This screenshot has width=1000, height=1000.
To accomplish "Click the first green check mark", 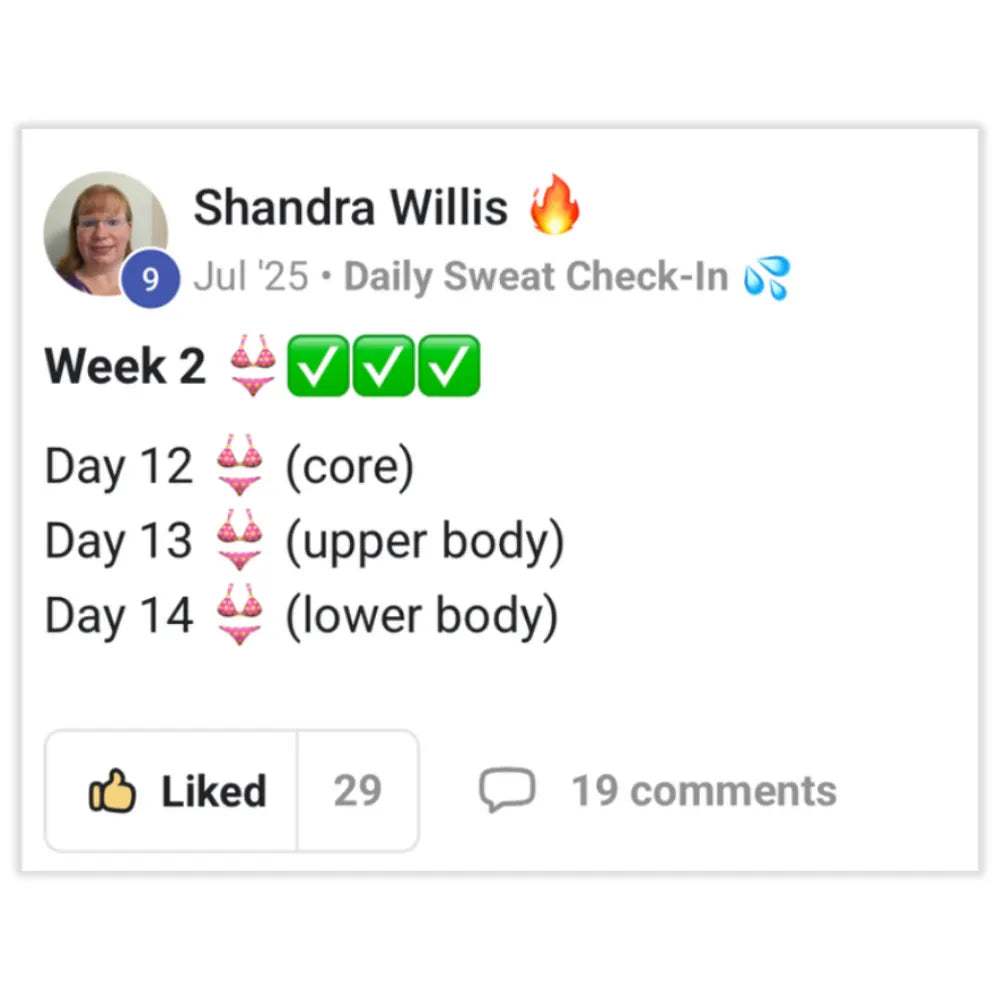I will [318, 366].
